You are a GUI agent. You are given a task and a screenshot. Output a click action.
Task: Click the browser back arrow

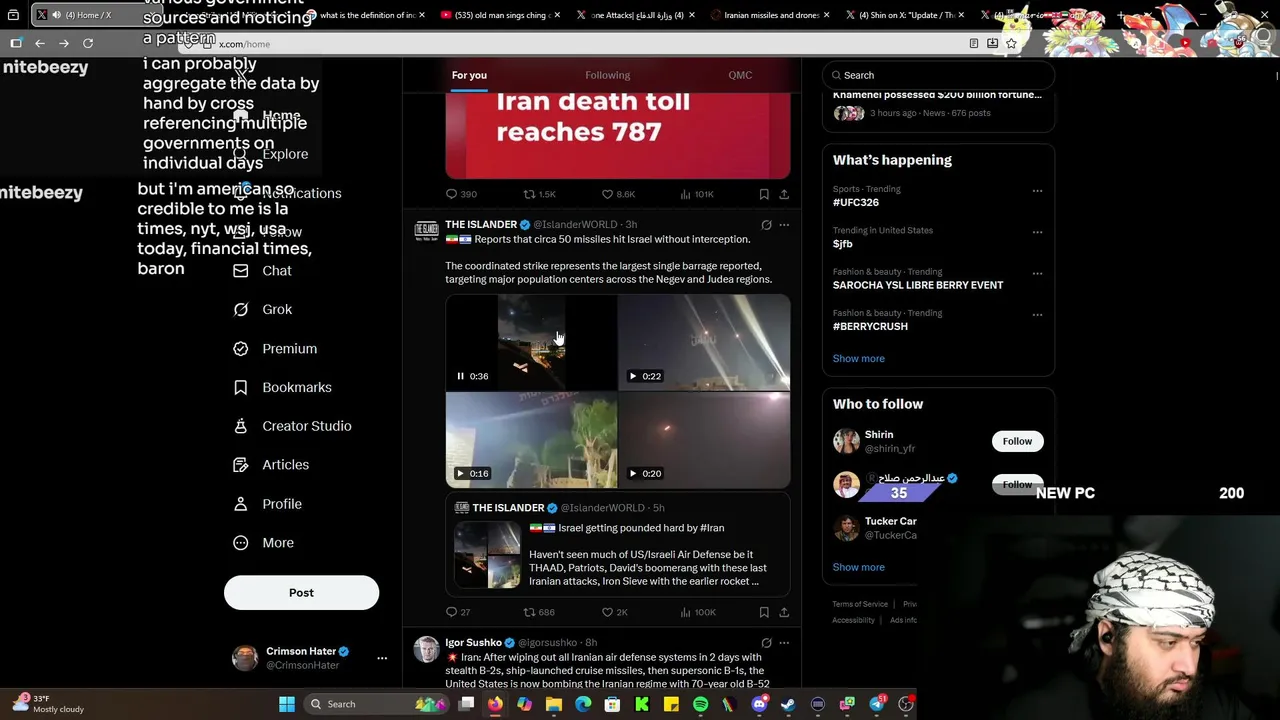40,44
